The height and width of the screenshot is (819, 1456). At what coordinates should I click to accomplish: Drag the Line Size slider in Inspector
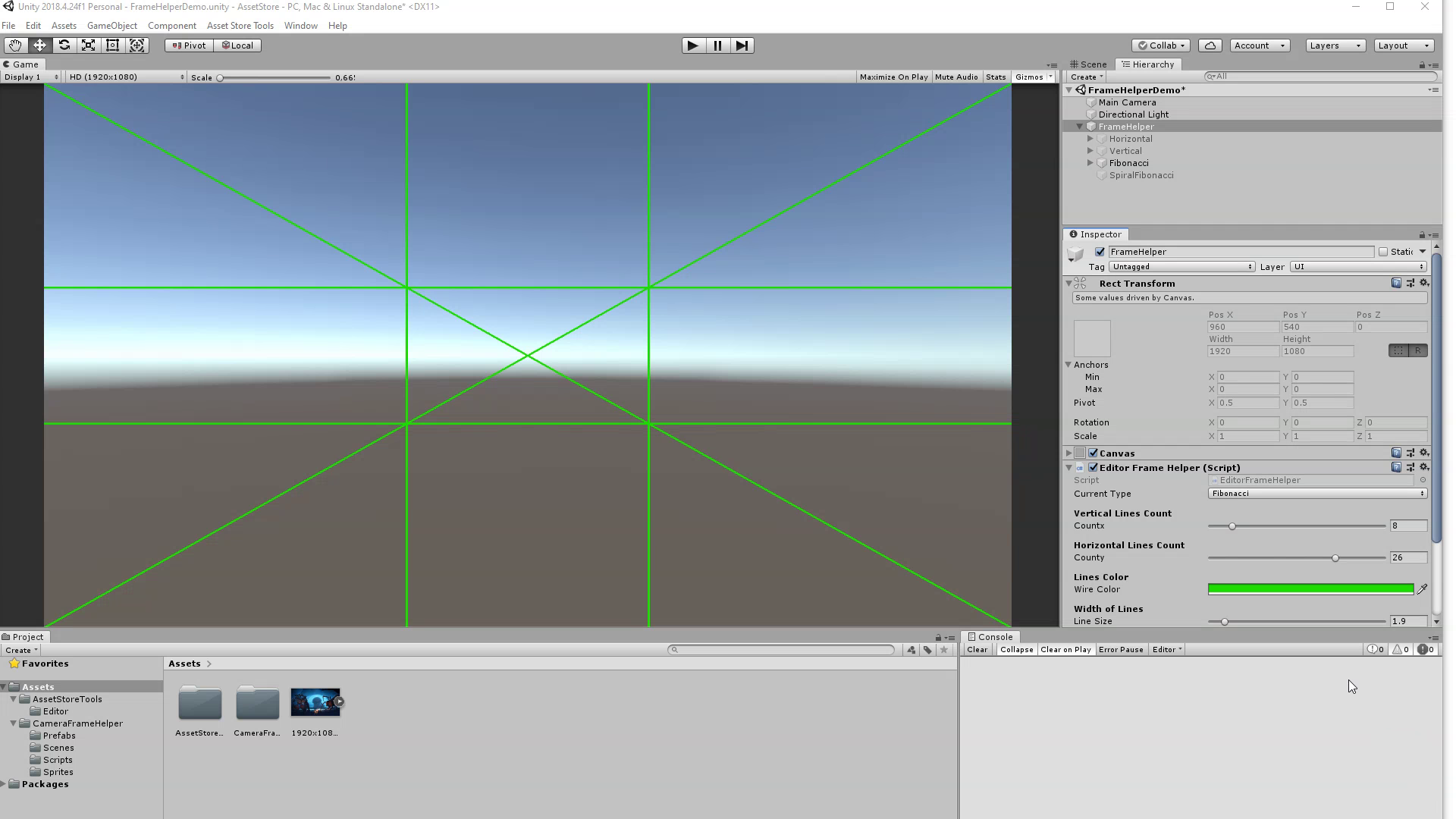tap(1225, 621)
